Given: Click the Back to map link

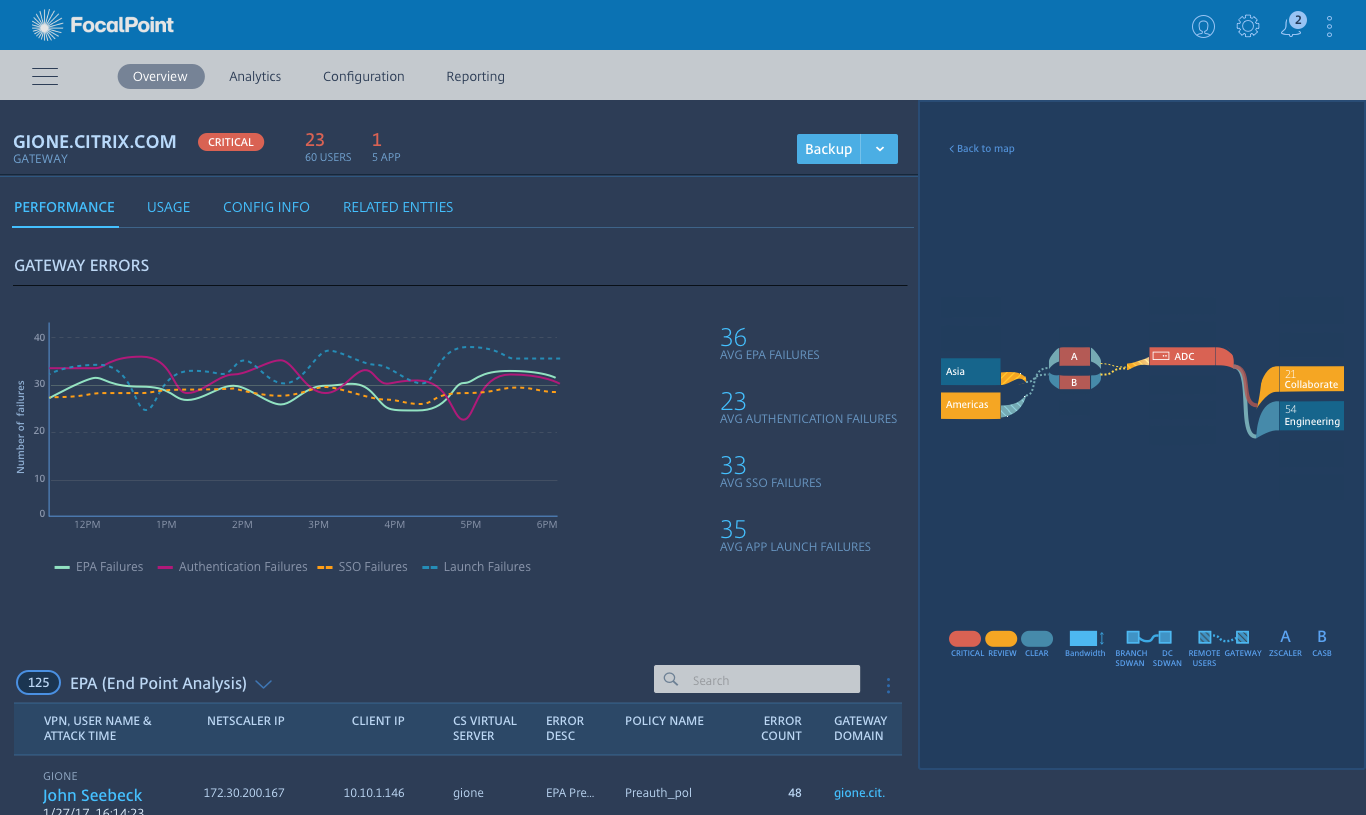Looking at the screenshot, I should coord(982,148).
